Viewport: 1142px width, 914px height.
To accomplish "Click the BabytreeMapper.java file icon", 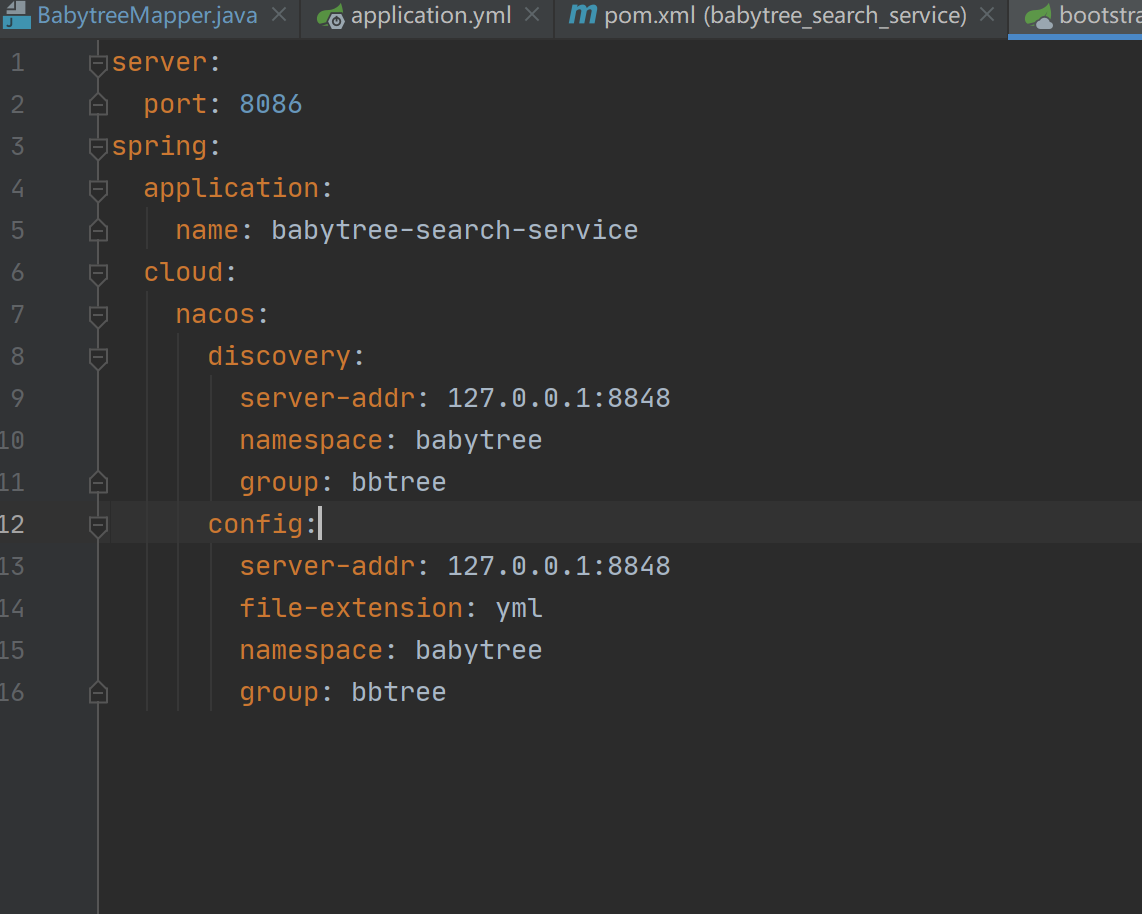I will point(17,16).
